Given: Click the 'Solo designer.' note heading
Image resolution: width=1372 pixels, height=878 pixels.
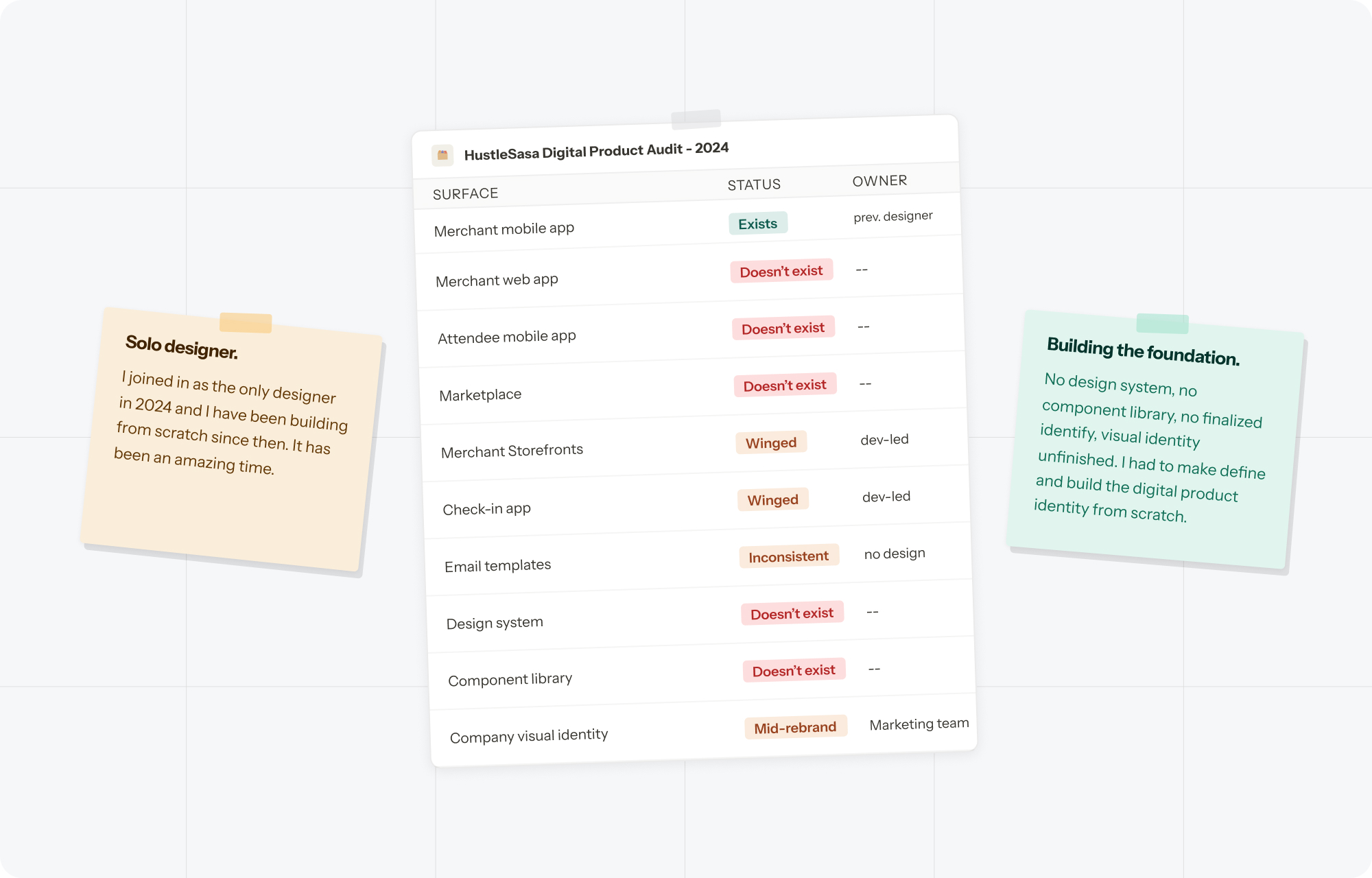Looking at the screenshot, I should (x=182, y=347).
